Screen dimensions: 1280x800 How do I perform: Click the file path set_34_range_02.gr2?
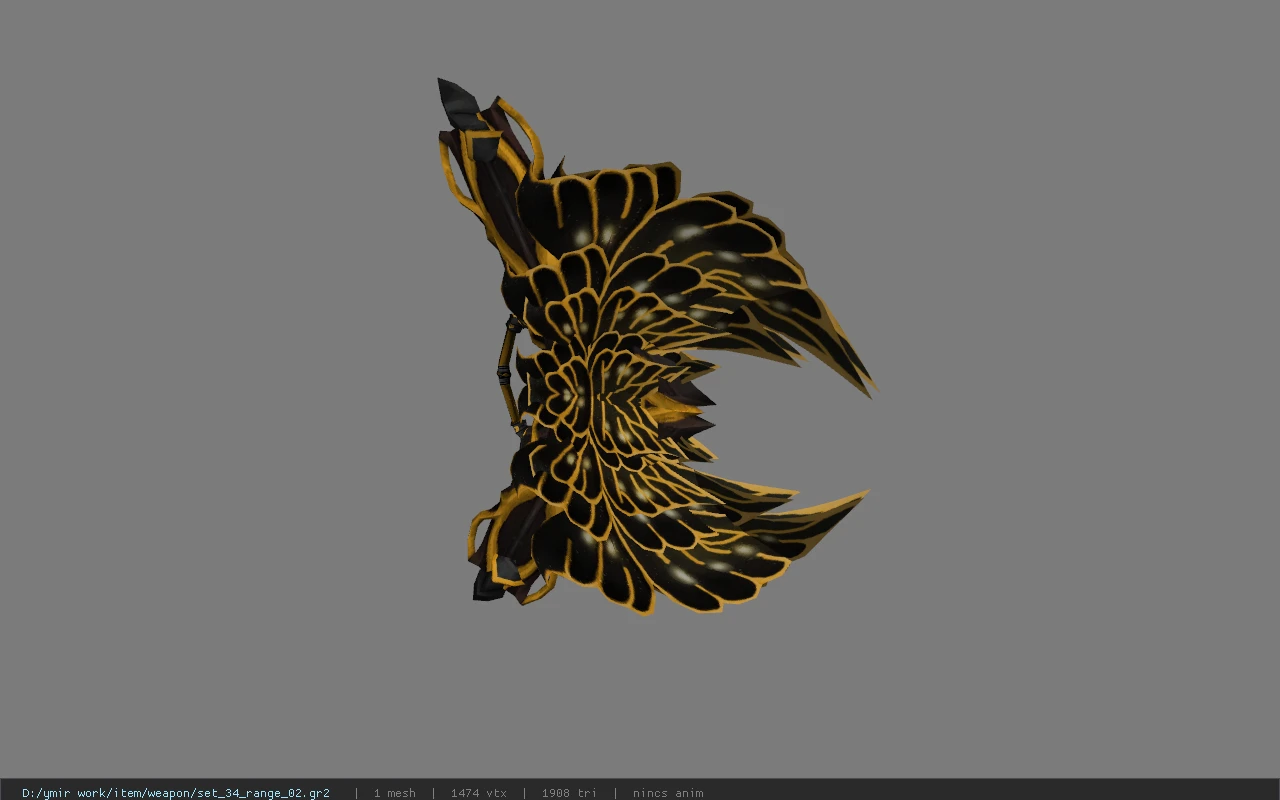coord(176,793)
